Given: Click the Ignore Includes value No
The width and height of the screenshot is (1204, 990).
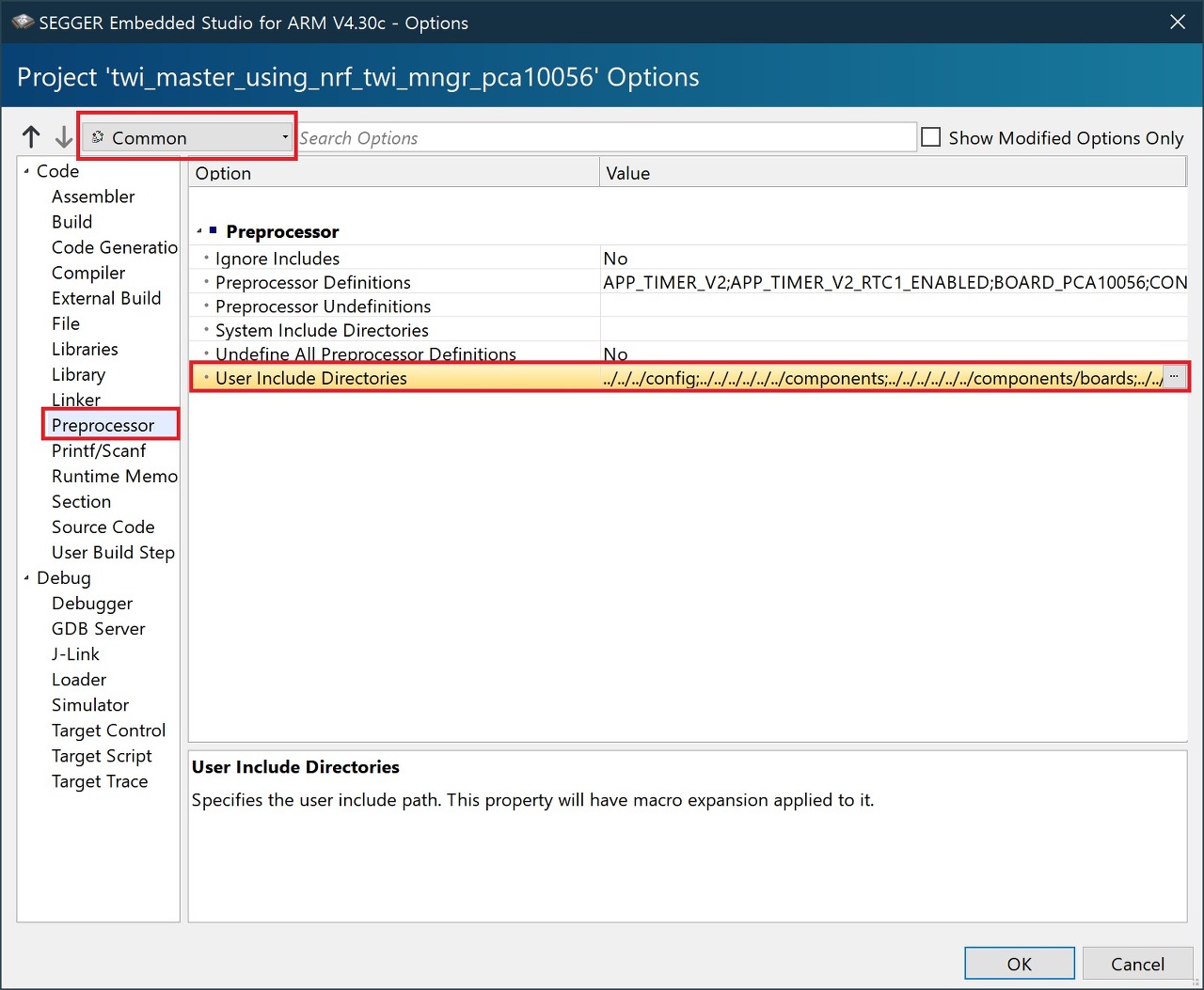Looking at the screenshot, I should pos(615,258).
